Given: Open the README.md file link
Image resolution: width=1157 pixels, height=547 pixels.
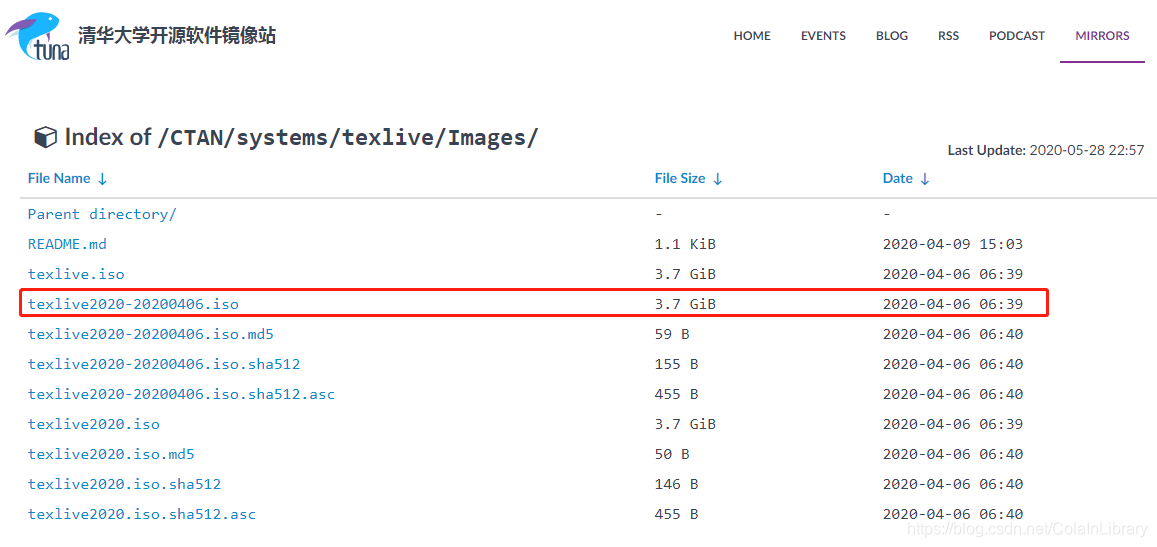Looking at the screenshot, I should (67, 244).
